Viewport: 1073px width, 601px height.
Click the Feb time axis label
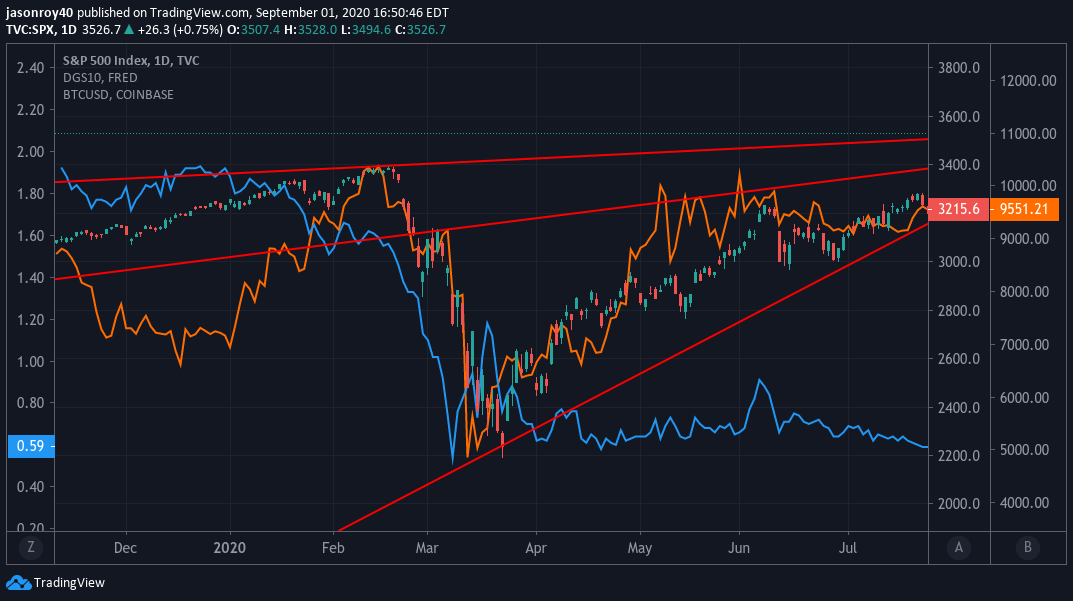[333, 548]
